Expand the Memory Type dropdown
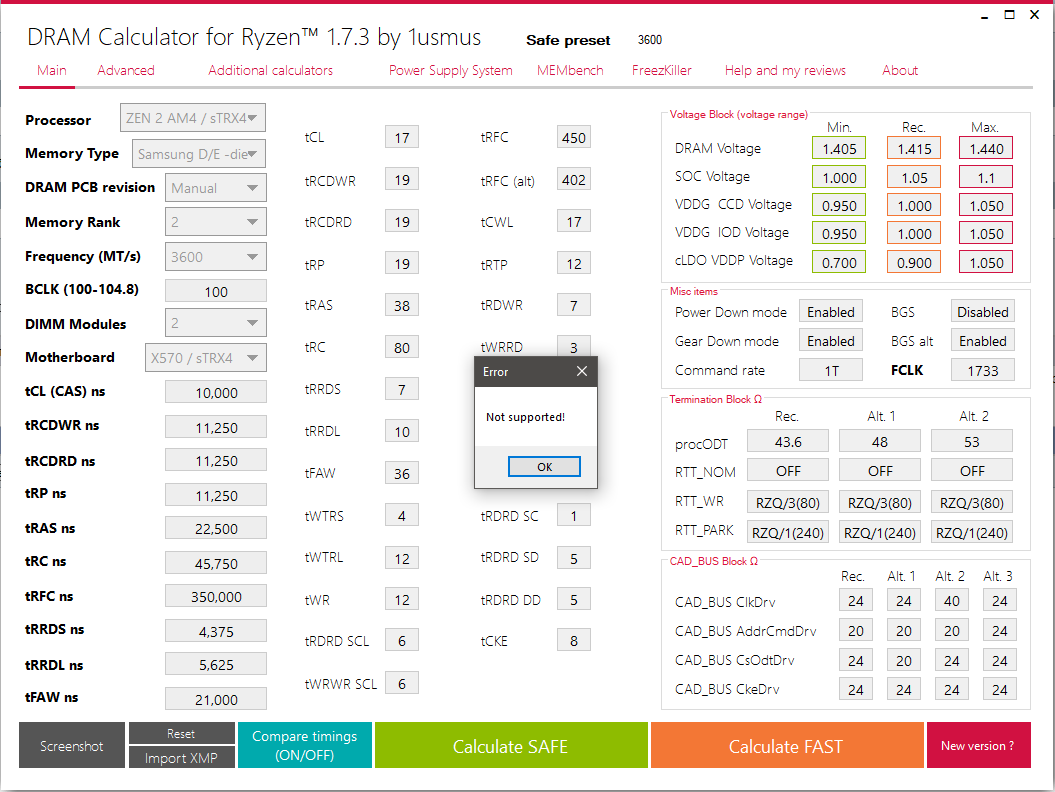This screenshot has height=792, width=1055. click(198, 153)
